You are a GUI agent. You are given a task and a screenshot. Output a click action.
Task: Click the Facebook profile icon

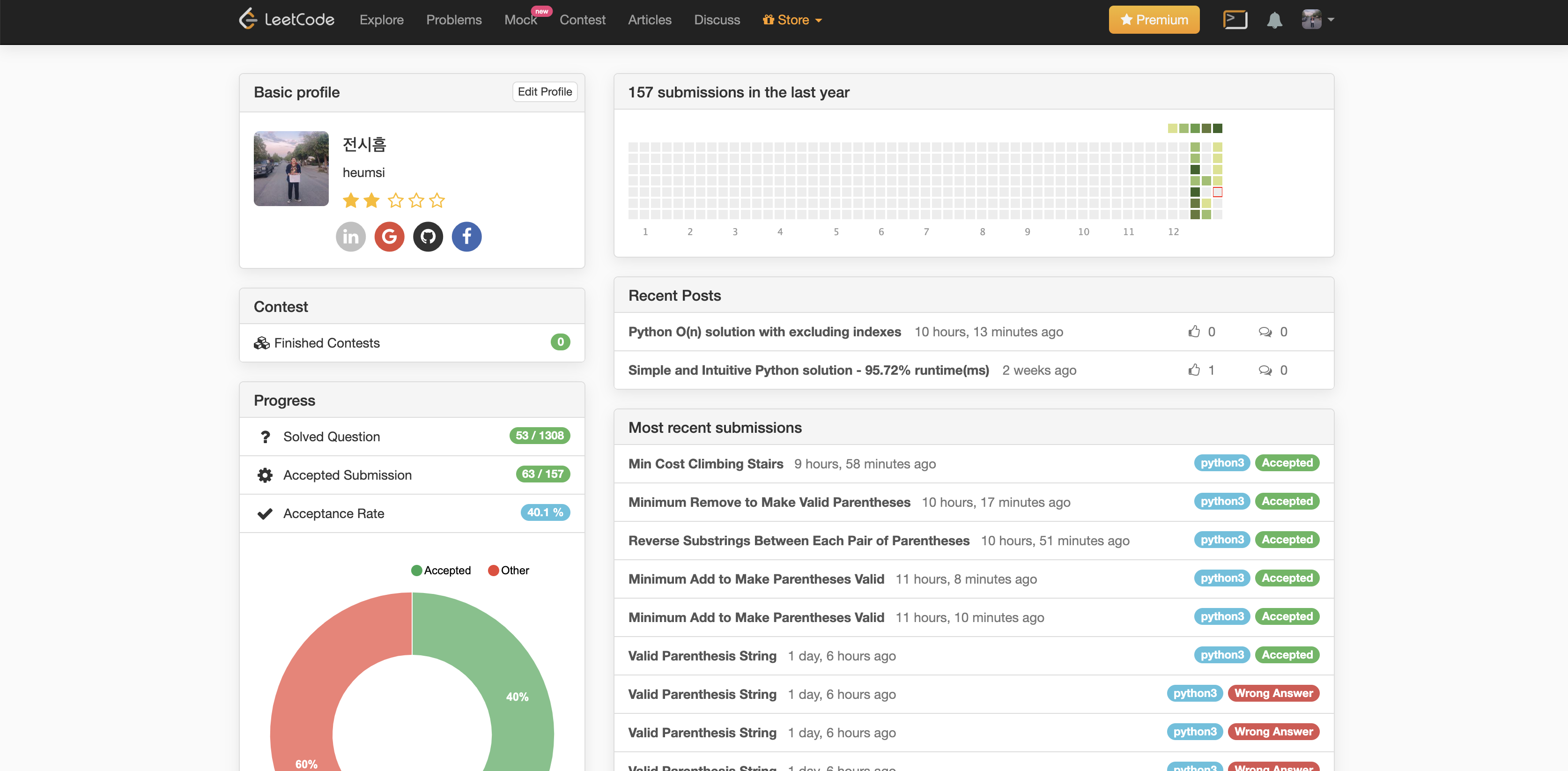tap(467, 236)
